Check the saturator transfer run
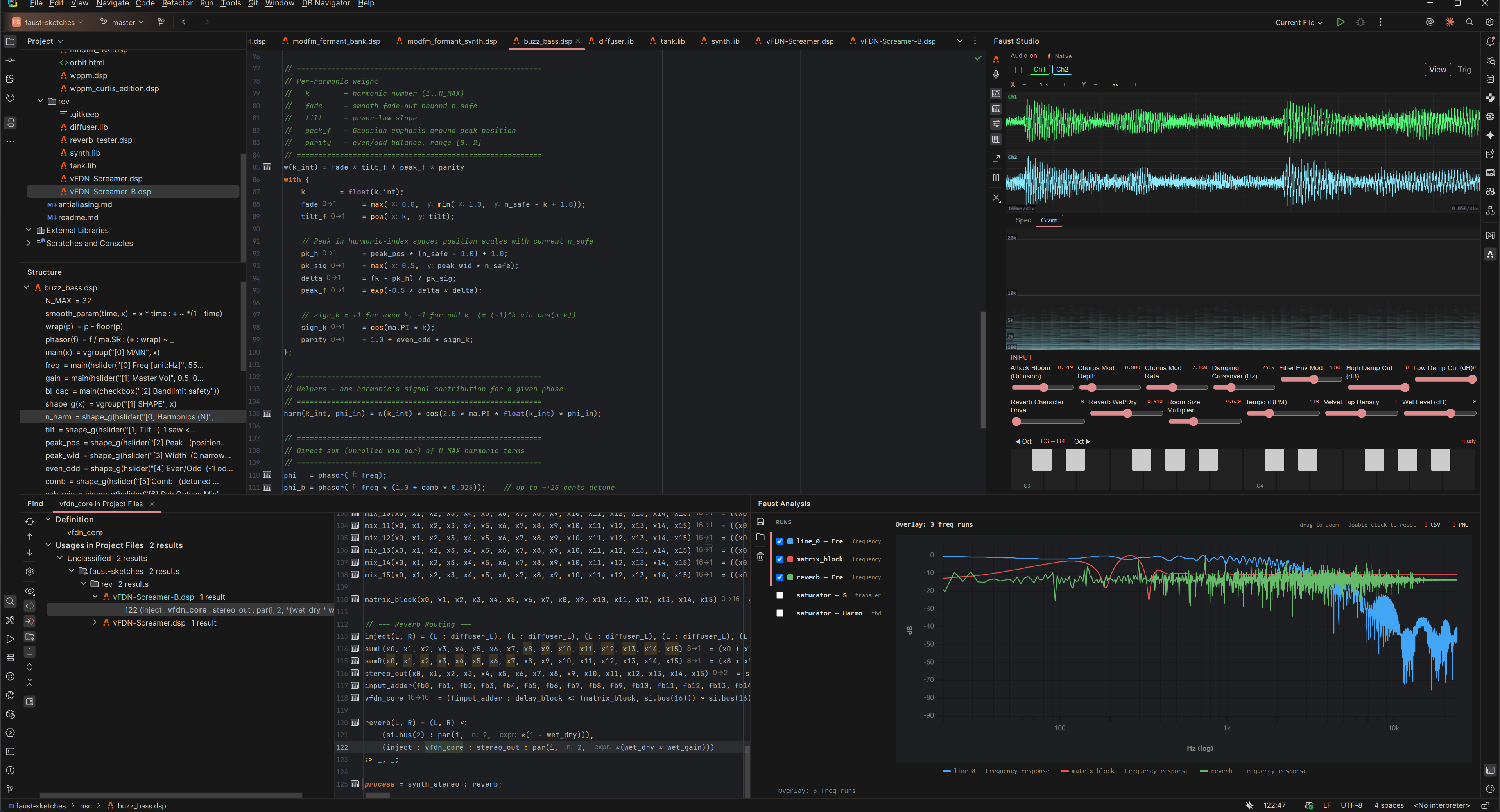1500x812 pixels. (780, 595)
